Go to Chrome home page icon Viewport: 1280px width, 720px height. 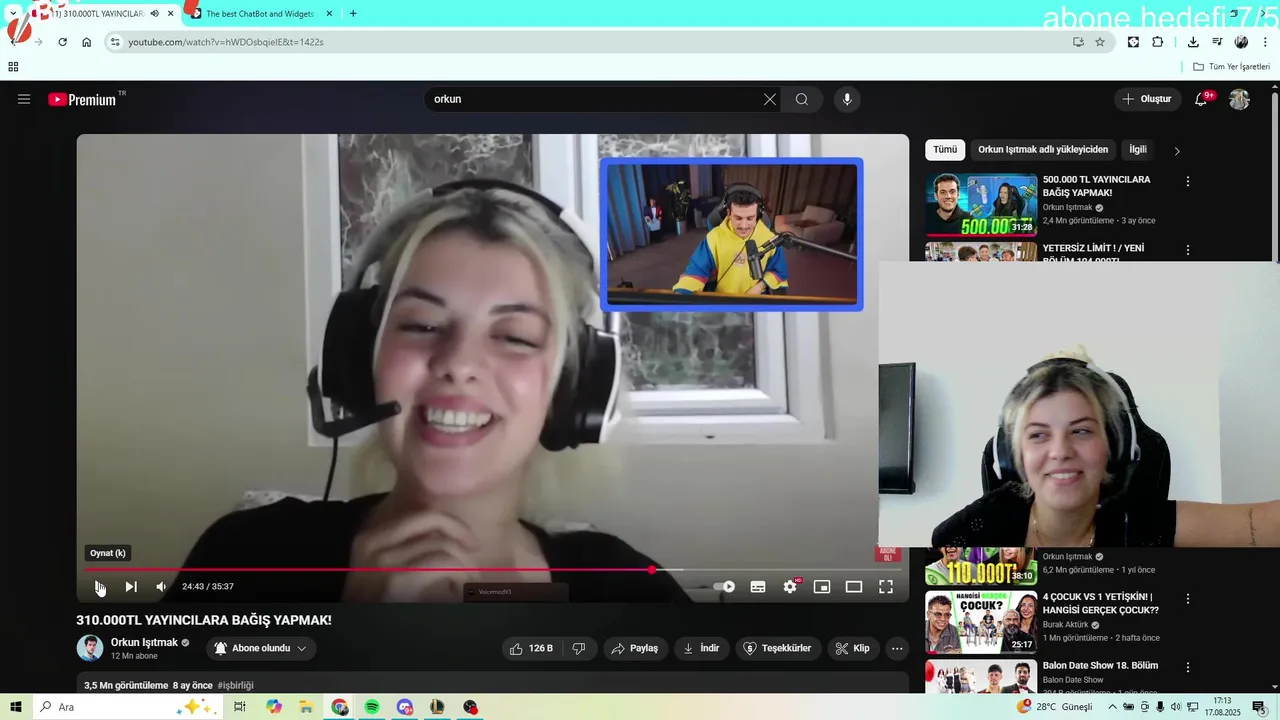87,42
